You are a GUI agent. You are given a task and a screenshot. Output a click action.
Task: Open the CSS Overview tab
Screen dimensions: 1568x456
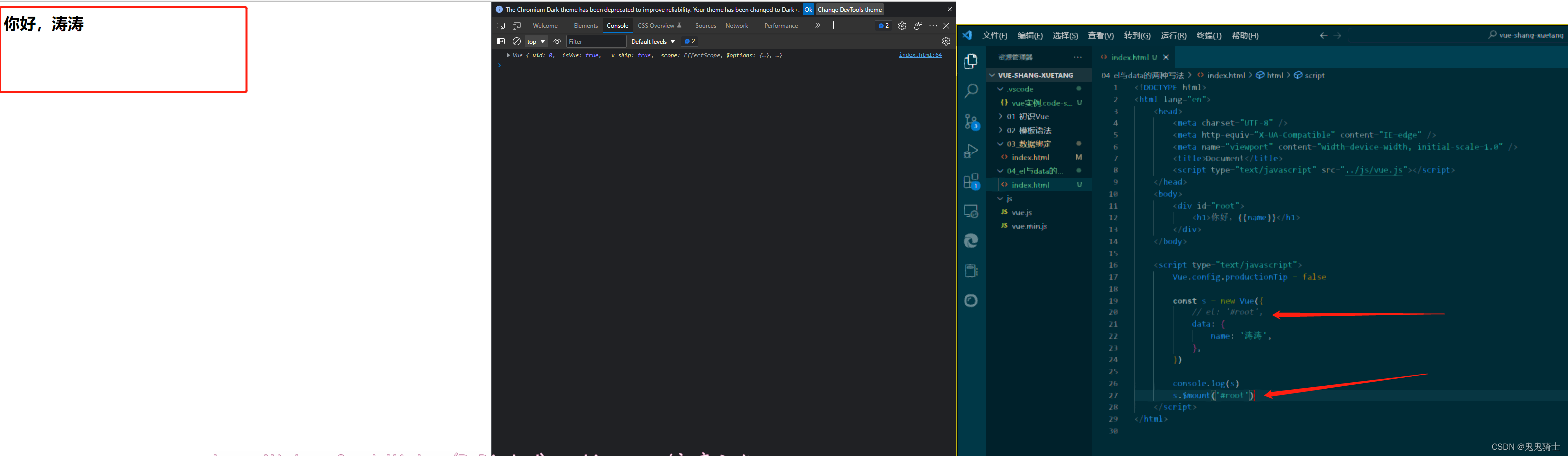[x=659, y=25]
